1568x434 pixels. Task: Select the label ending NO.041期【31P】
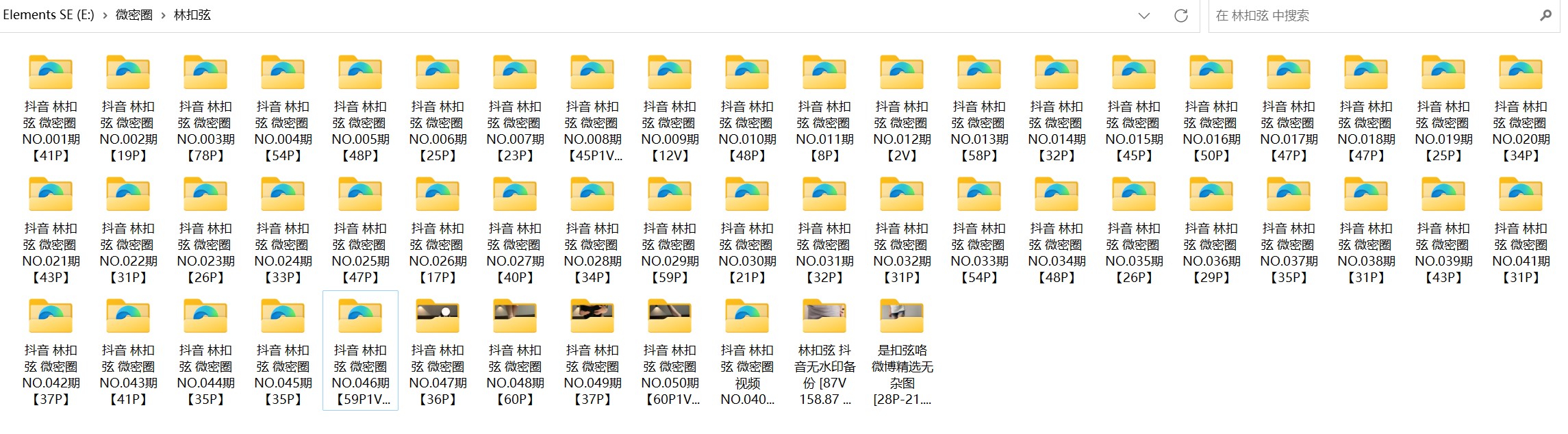(x=1521, y=253)
